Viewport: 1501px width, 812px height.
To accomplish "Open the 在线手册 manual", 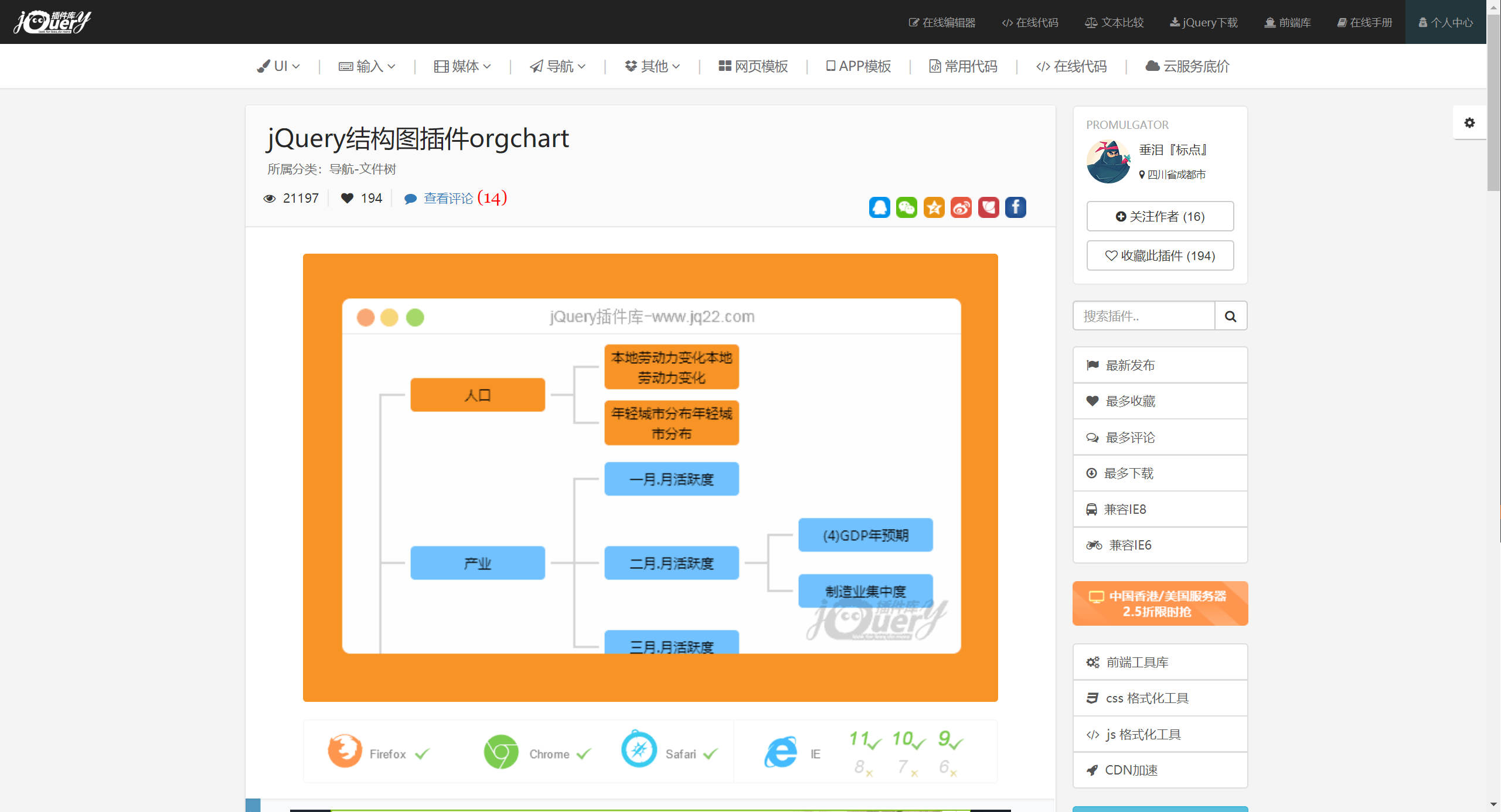I will tap(1364, 22).
